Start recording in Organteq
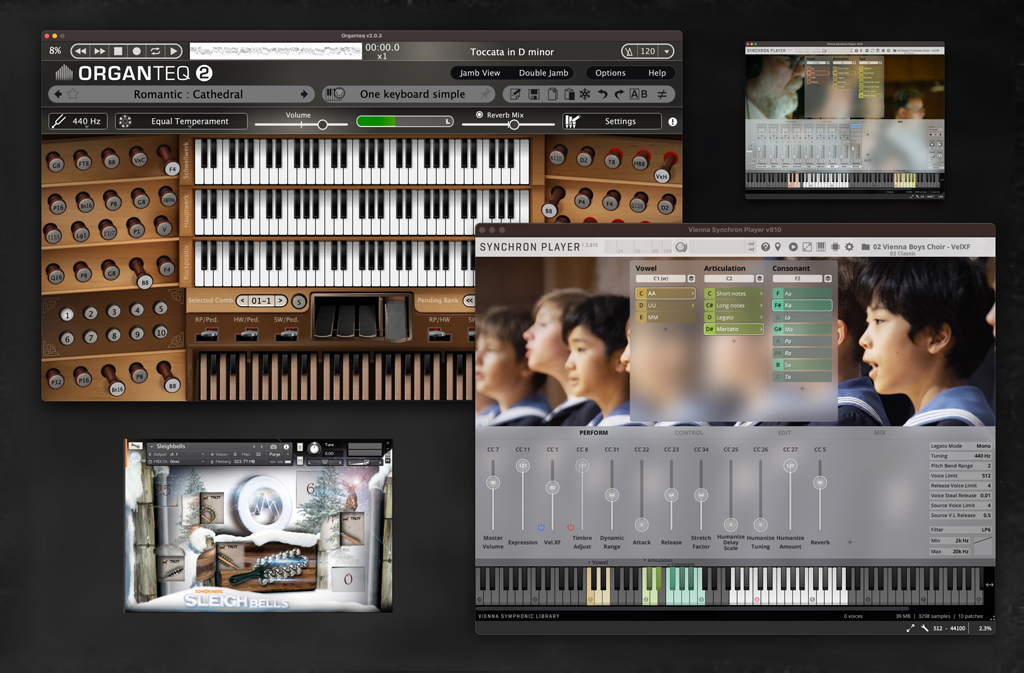 [x=136, y=51]
